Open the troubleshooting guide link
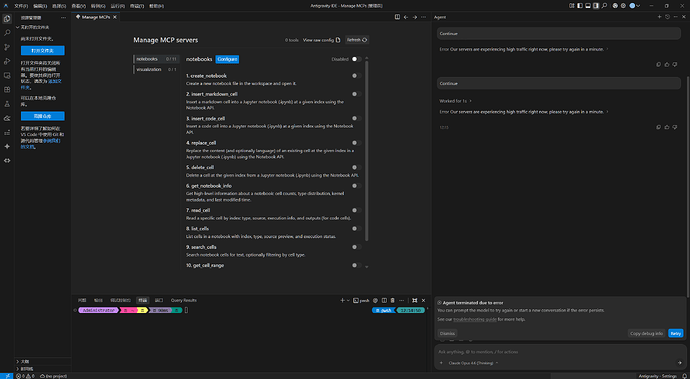 pyautogui.click(x=475, y=320)
